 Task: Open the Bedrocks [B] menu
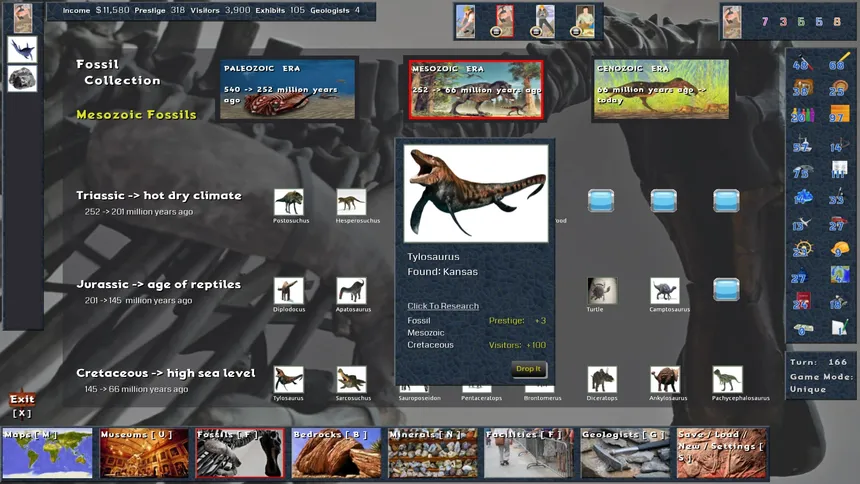[x=336, y=453]
